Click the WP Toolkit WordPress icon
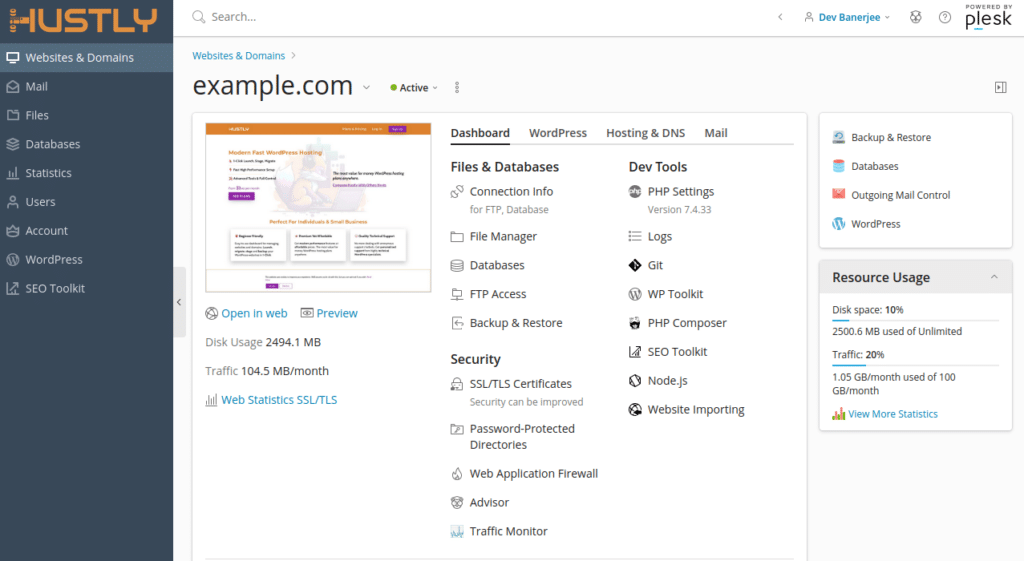The image size is (1024, 561). point(635,294)
